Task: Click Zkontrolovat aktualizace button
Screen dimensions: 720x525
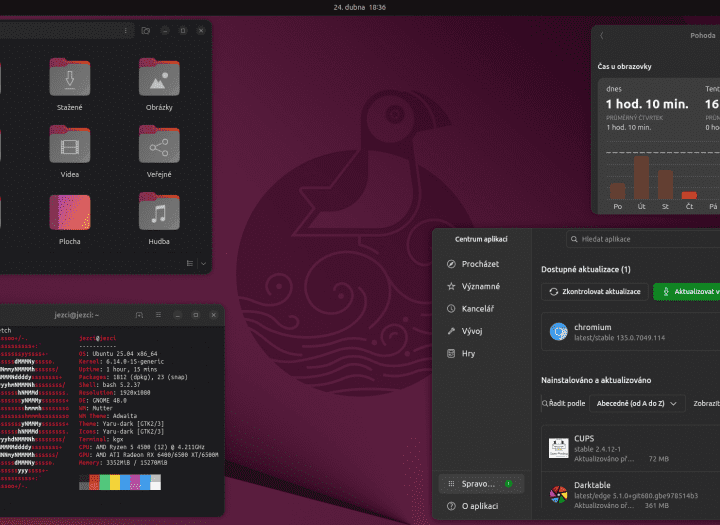Action: [x=594, y=291]
